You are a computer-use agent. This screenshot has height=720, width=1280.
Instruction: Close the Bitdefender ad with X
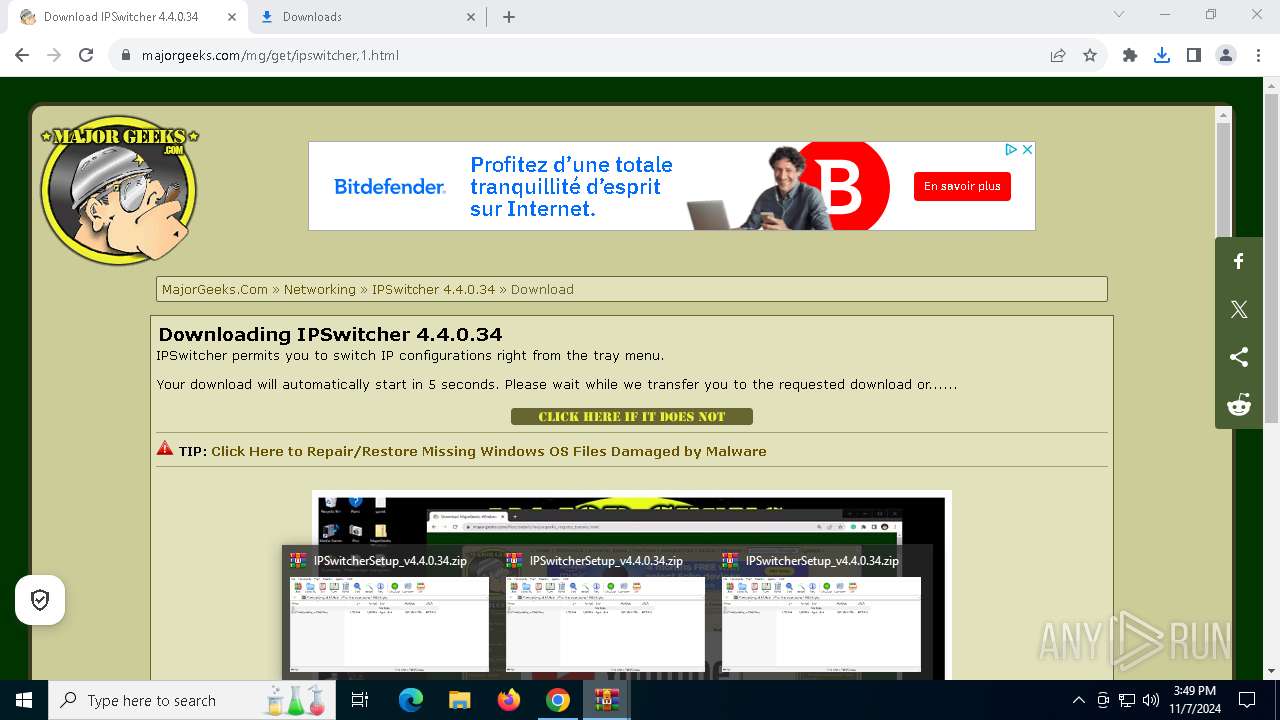(1027, 149)
